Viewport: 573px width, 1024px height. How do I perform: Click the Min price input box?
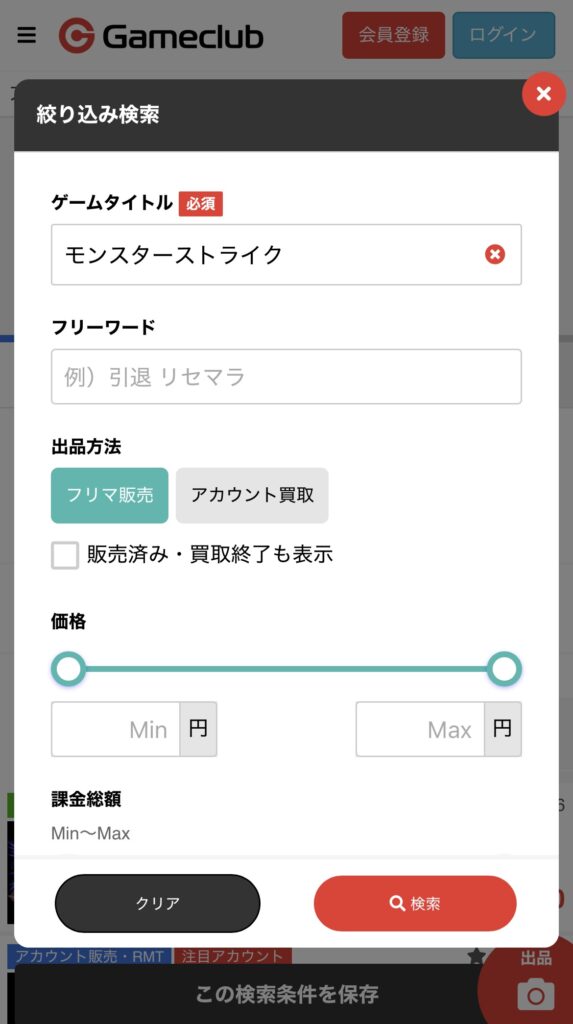(116, 729)
